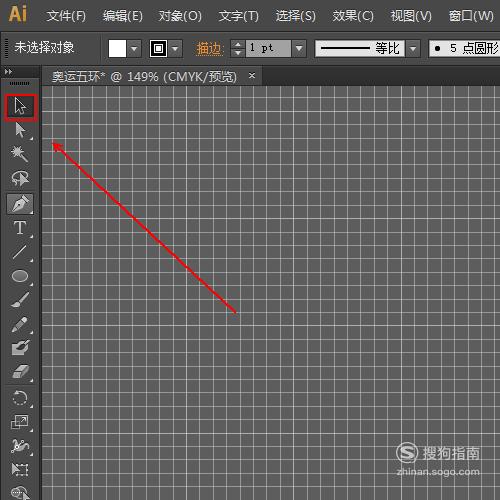Select the Free Transform tool
The height and width of the screenshot is (500, 500).
20,469
